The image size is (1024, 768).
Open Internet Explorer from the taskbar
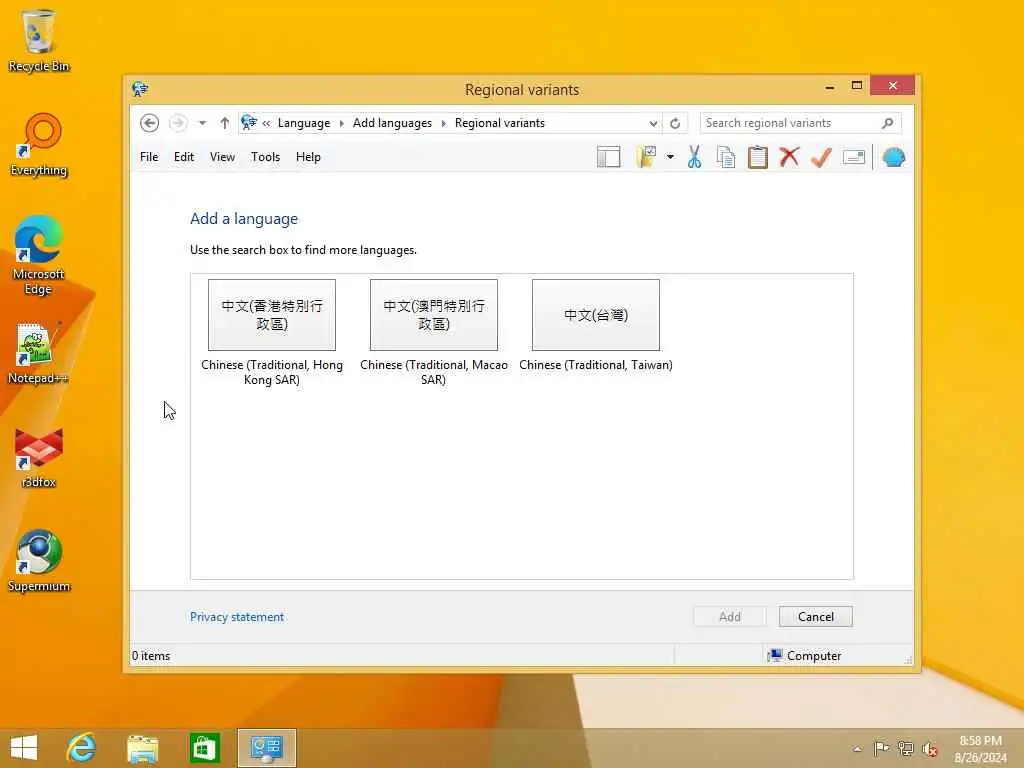click(82, 748)
